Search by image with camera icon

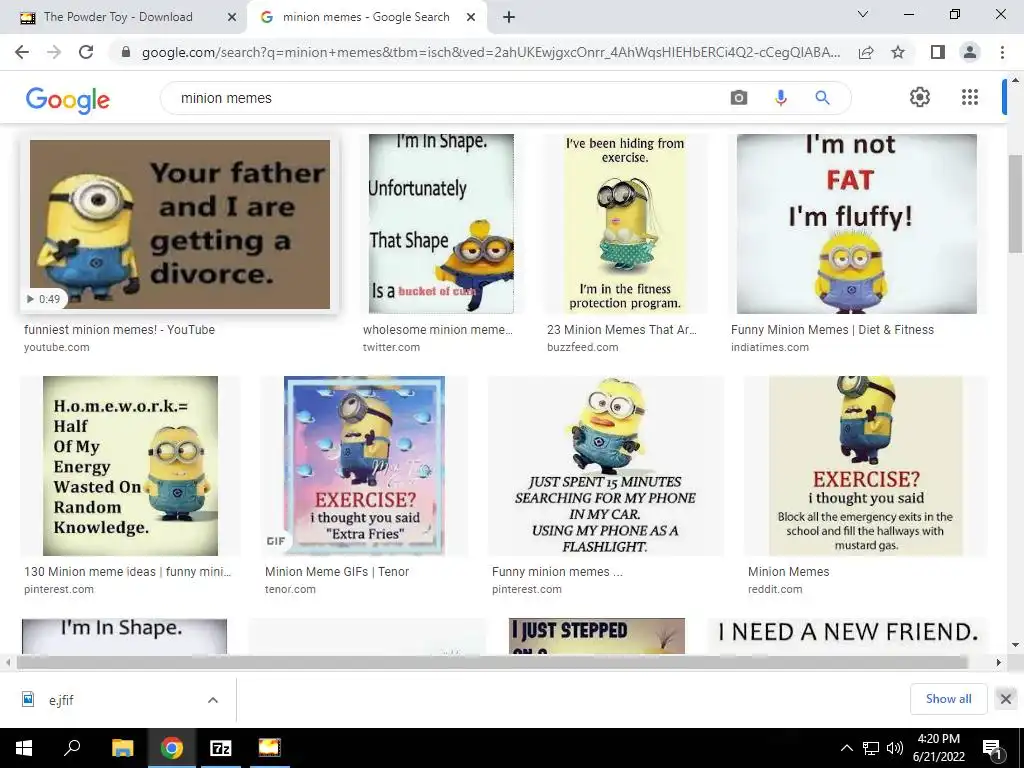point(739,98)
